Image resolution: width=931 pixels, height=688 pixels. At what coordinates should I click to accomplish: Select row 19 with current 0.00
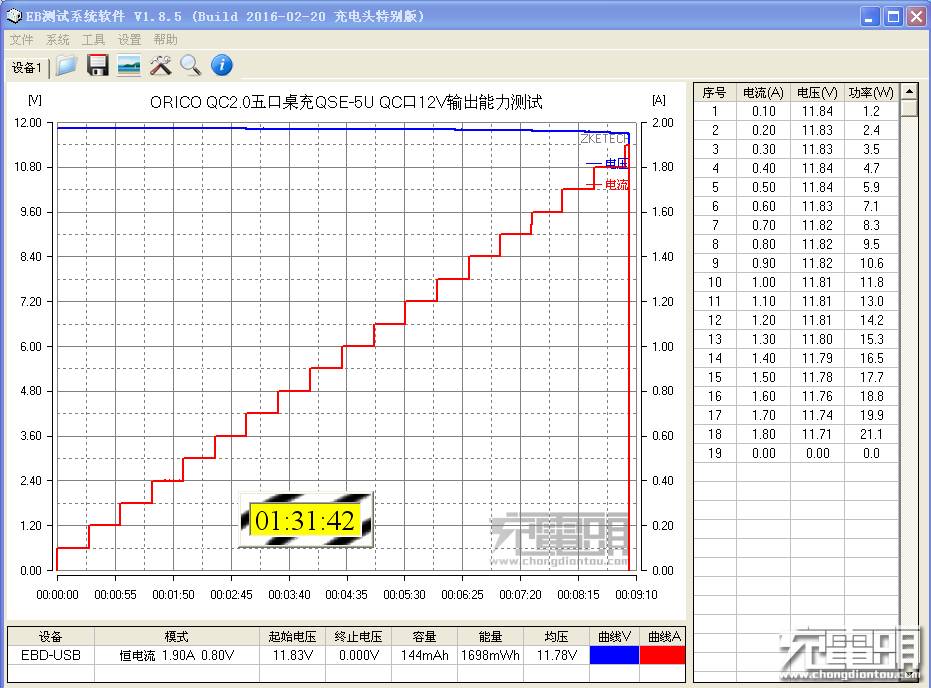(796, 453)
